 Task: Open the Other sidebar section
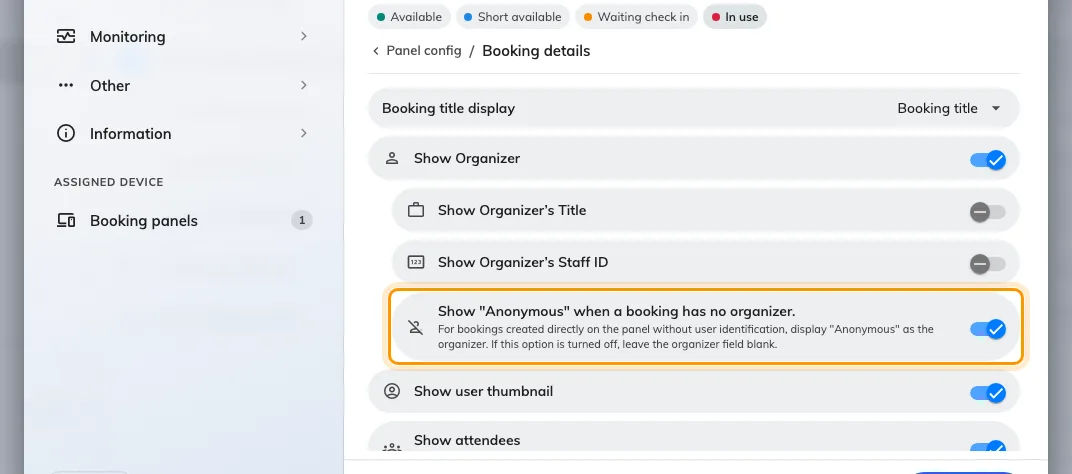click(183, 85)
